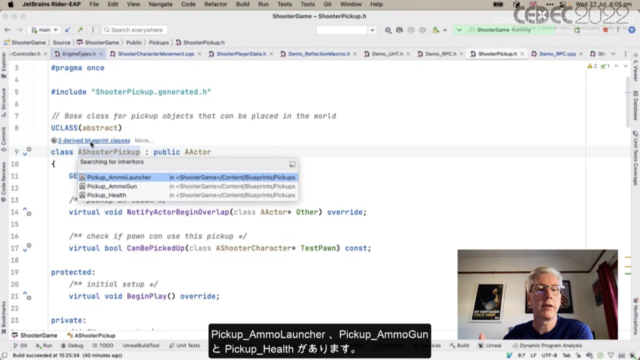Open the Help menu

(376, 4)
